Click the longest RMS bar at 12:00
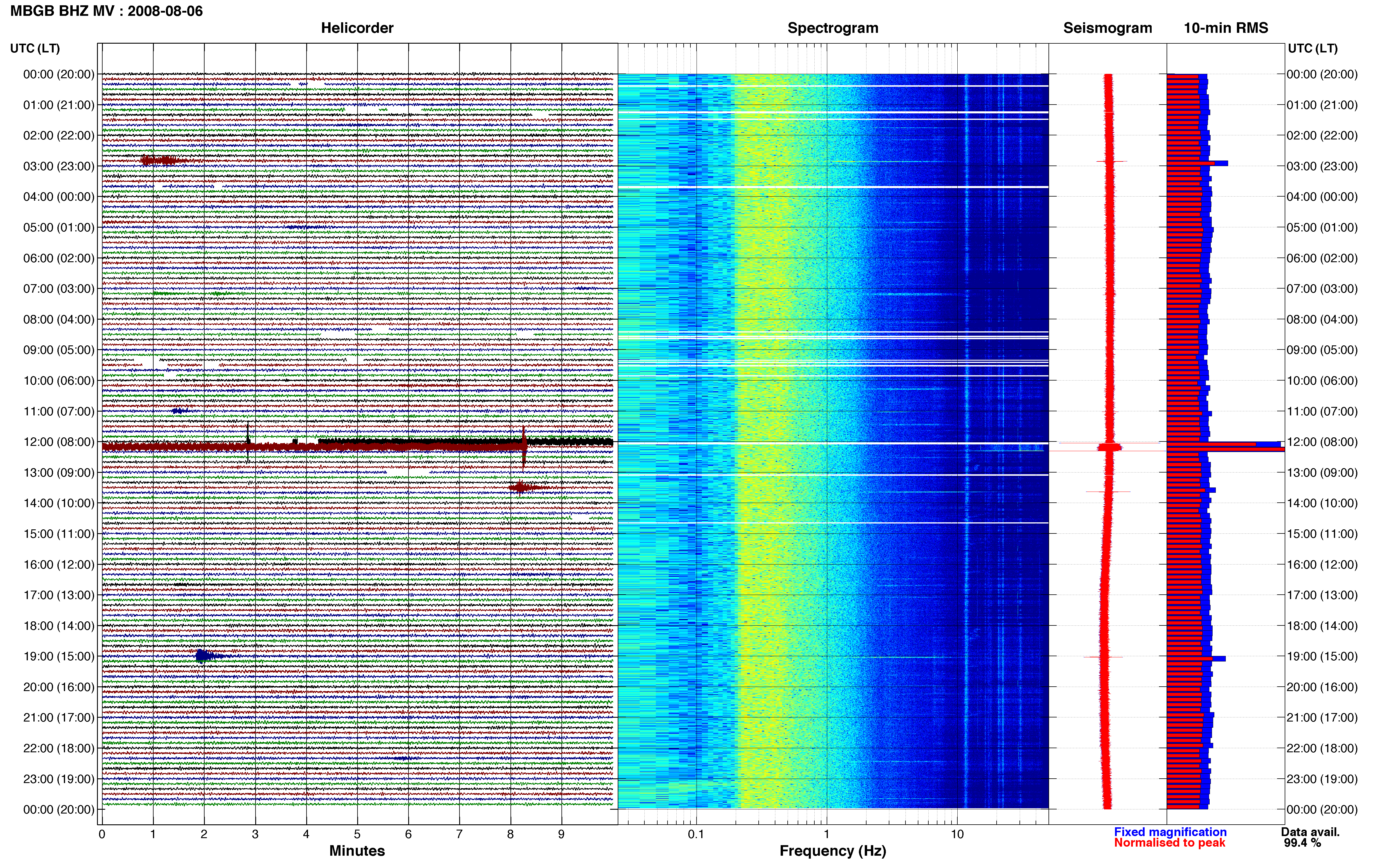The width and height of the screenshot is (1389, 868). 1225,449
